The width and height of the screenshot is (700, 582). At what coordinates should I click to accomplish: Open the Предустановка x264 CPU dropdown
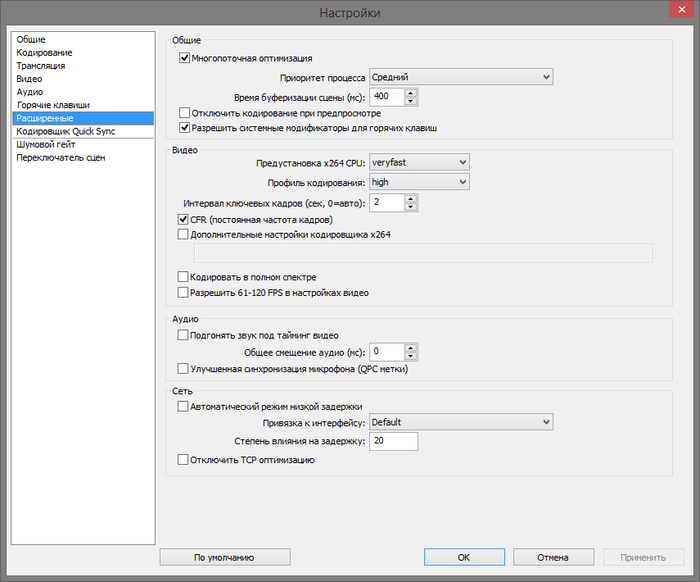click(419, 162)
